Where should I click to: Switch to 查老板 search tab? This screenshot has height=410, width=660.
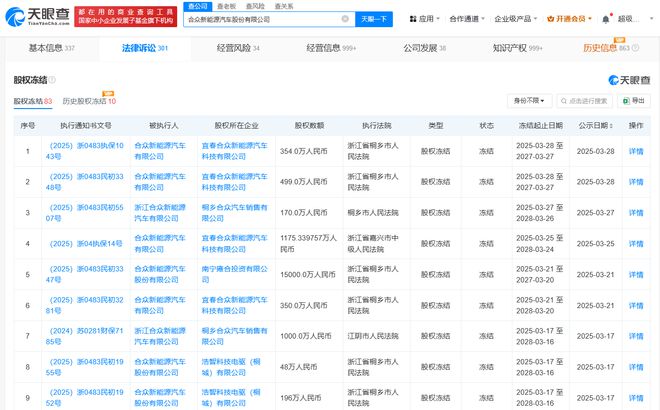226,6
